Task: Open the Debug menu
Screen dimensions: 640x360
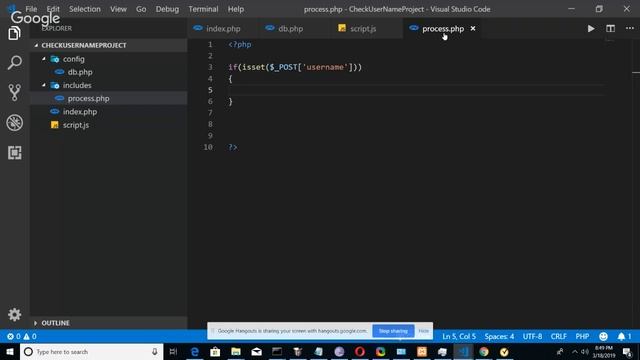Action: [x=167, y=9]
